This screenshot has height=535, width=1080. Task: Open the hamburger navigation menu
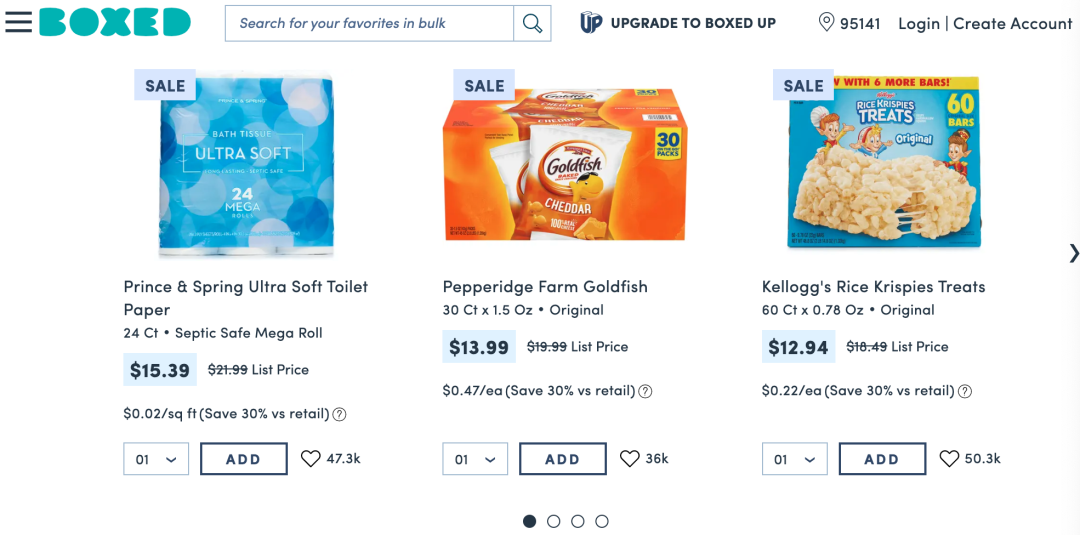(x=19, y=22)
